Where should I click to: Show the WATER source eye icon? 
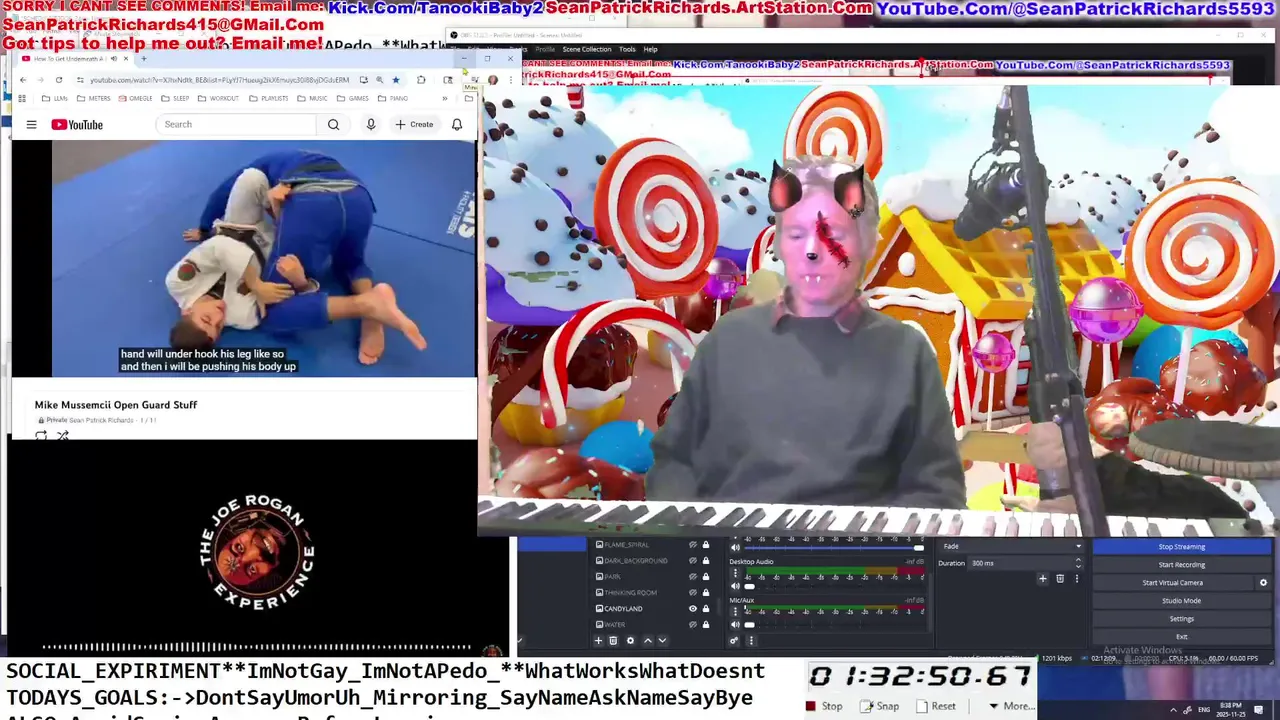[693, 624]
